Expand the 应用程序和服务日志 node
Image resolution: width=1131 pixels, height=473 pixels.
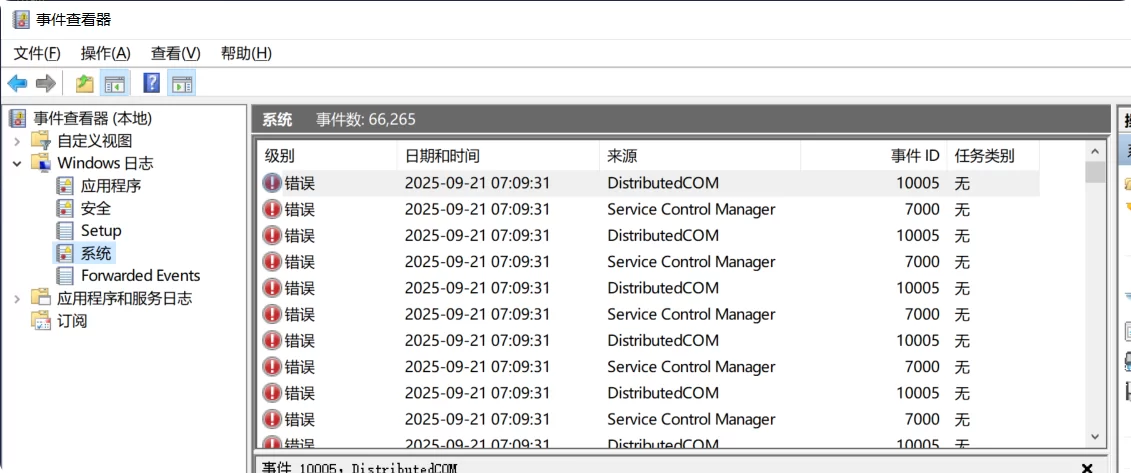pos(16,298)
